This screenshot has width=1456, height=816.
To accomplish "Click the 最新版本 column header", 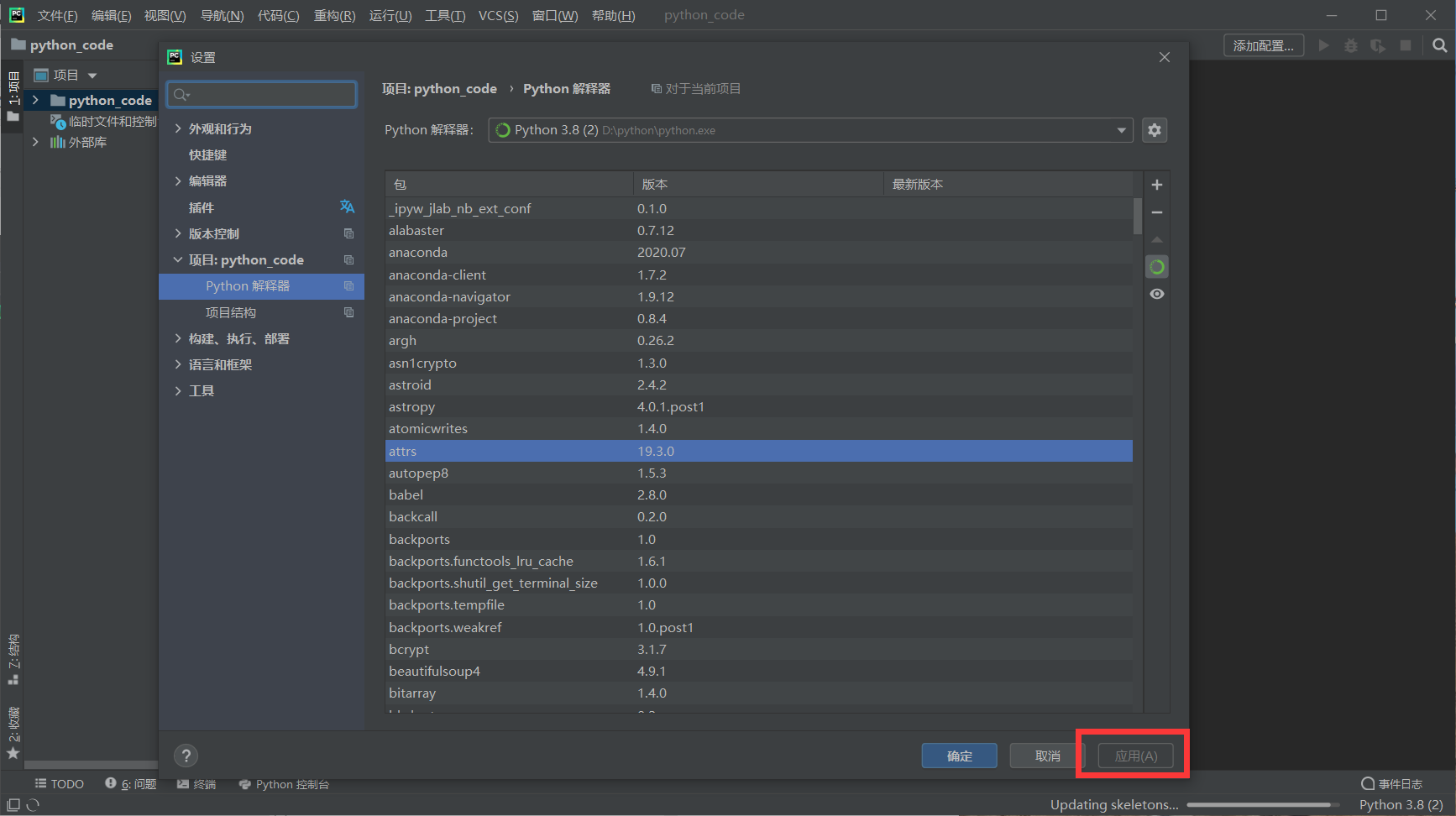I will 1008,184.
